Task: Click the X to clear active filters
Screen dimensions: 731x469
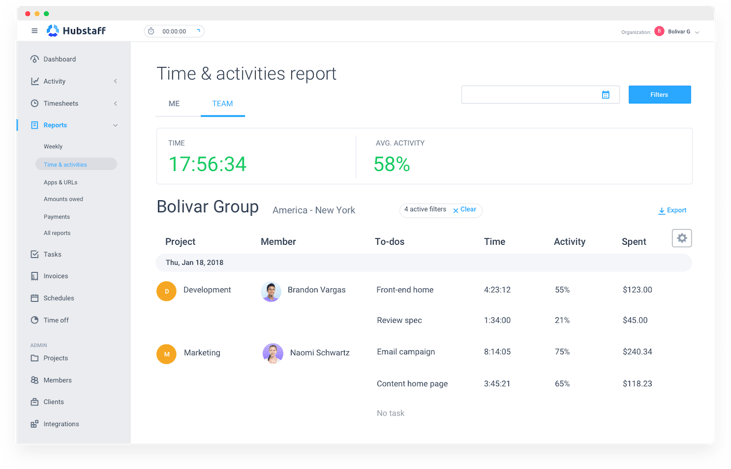Action: coord(455,210)
